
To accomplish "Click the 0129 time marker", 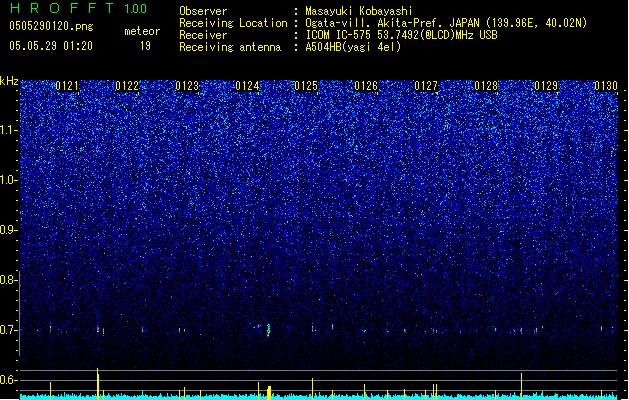I will (x=546, y=86).
